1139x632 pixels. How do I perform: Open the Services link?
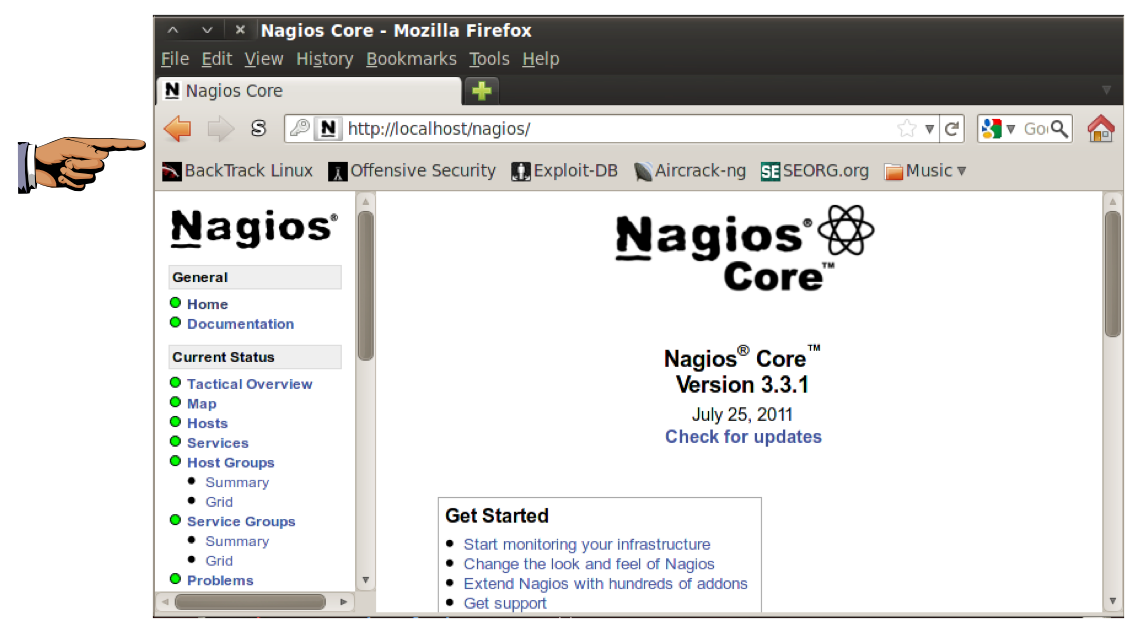click(x=217, y=443)
